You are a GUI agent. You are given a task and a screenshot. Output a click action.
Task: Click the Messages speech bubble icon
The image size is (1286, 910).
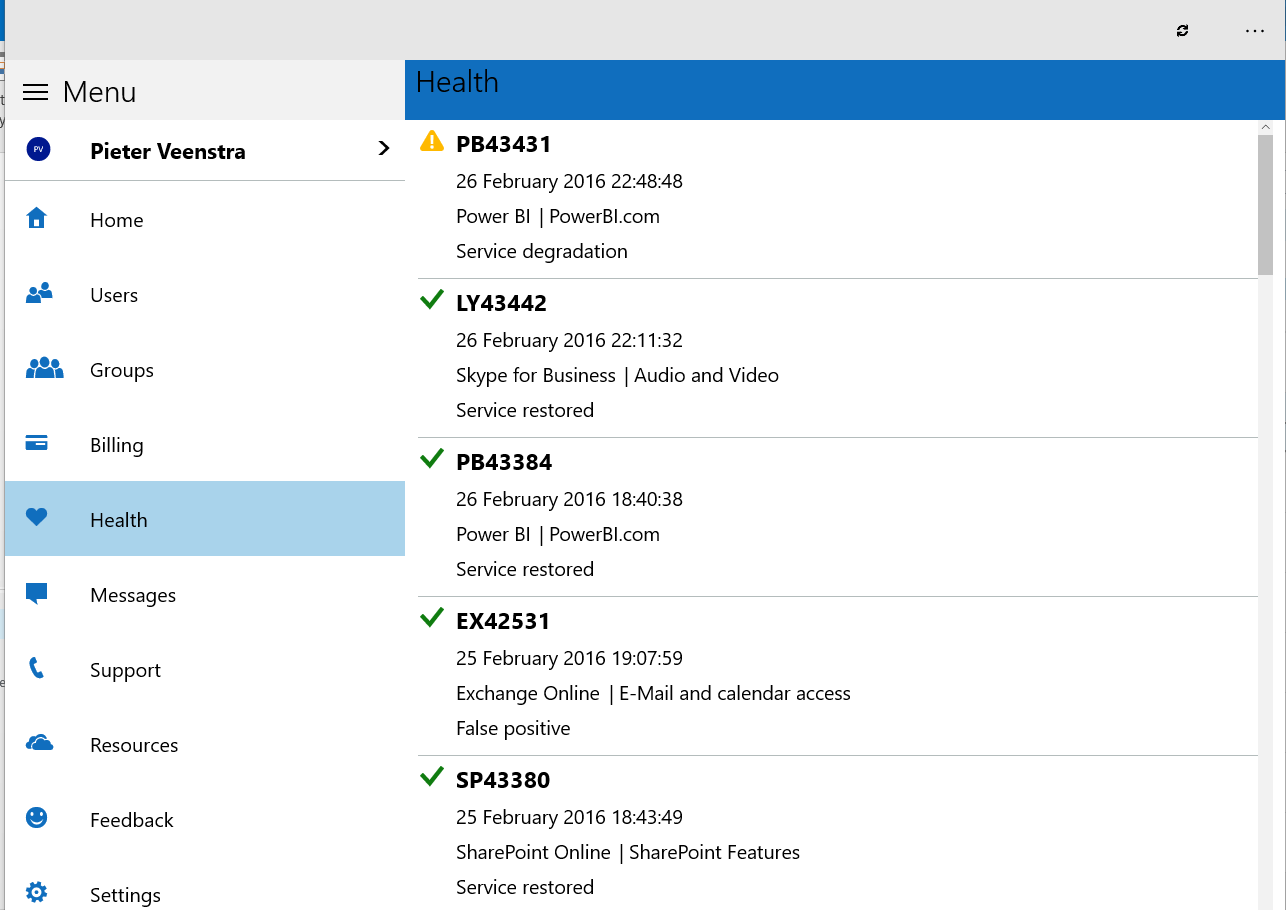[x=37, y=593]
